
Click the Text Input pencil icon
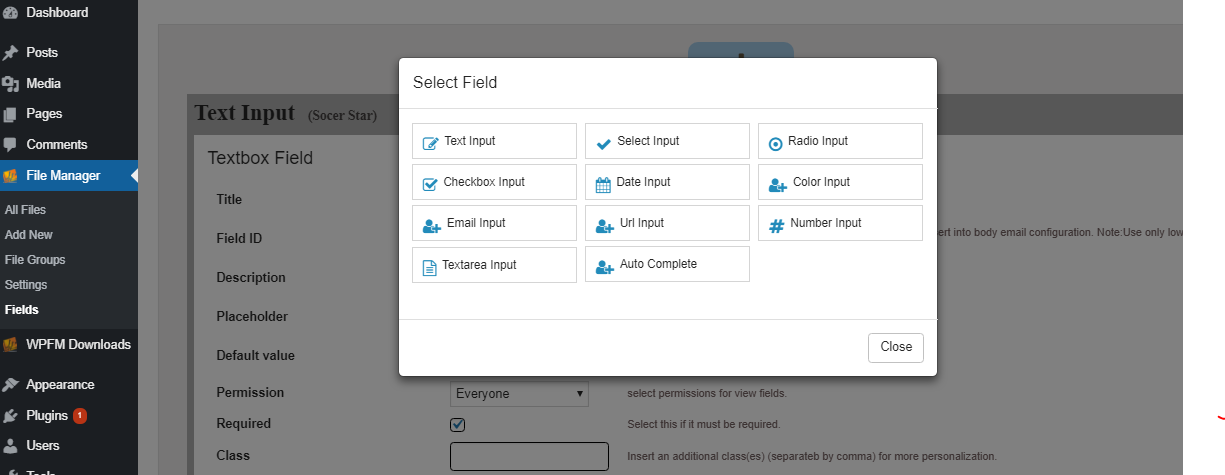tap(430, 143)
